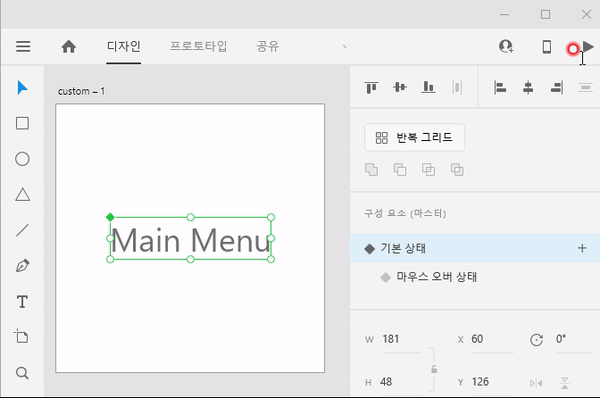Screen dimensions: 600x398
Task: Pick the Zoom magnifier tool
Action: 22,372
